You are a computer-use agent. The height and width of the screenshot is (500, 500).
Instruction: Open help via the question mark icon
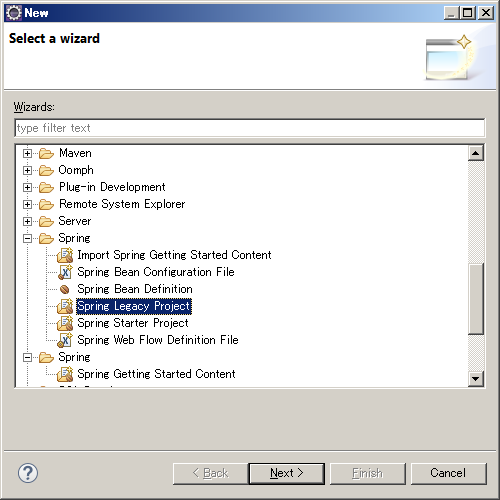pos(28,473)
